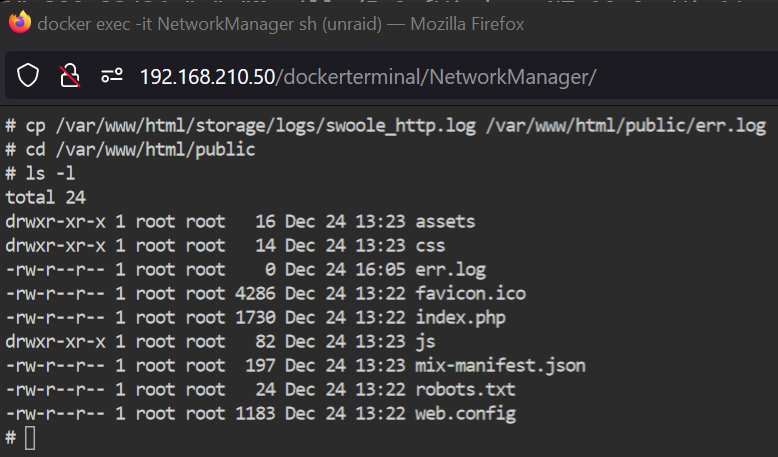Click the insecure connection padlock icon
Screen dimensions: 778x457
point(69,76)
